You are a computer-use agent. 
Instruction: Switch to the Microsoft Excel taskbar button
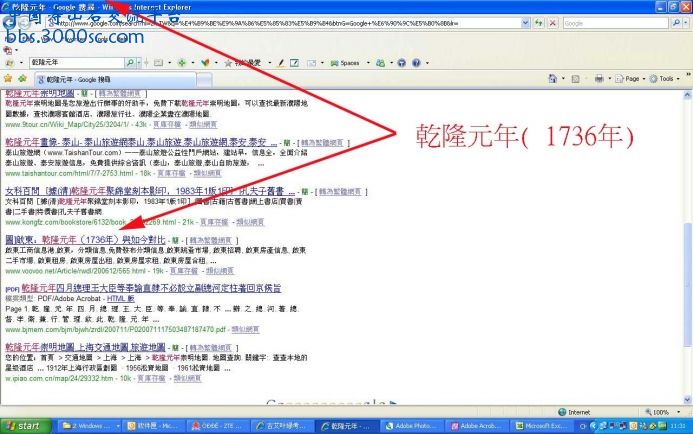pyautogui.click(x=541, y=426)
